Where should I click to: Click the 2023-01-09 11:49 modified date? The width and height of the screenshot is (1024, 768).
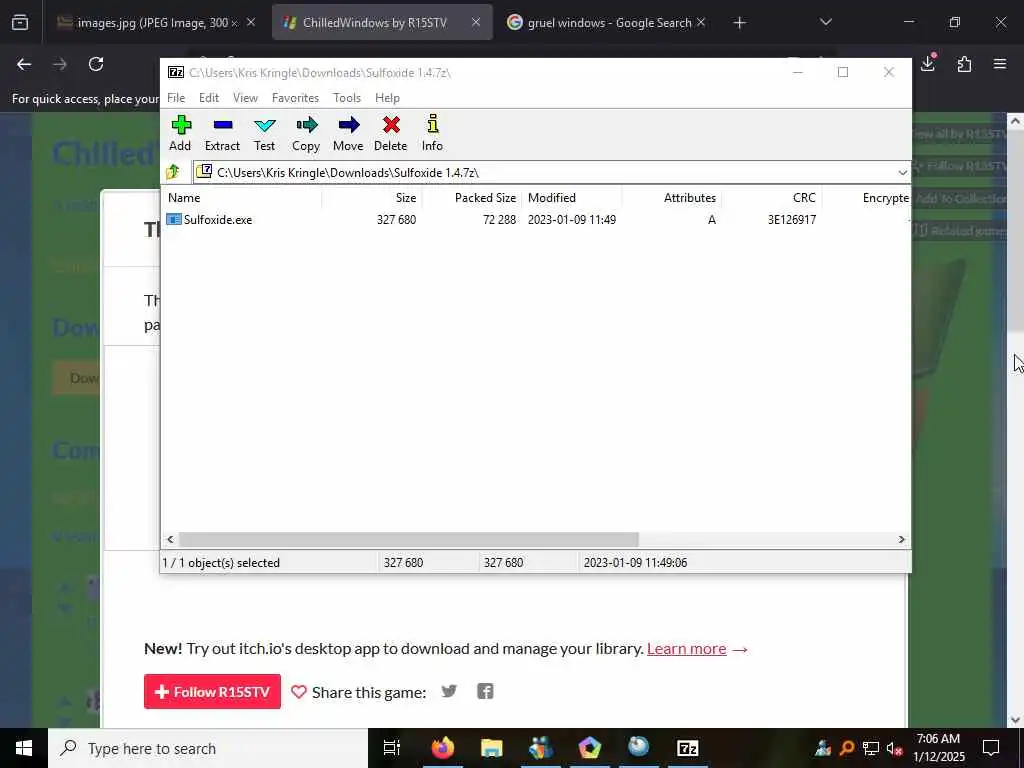(571, 220)
